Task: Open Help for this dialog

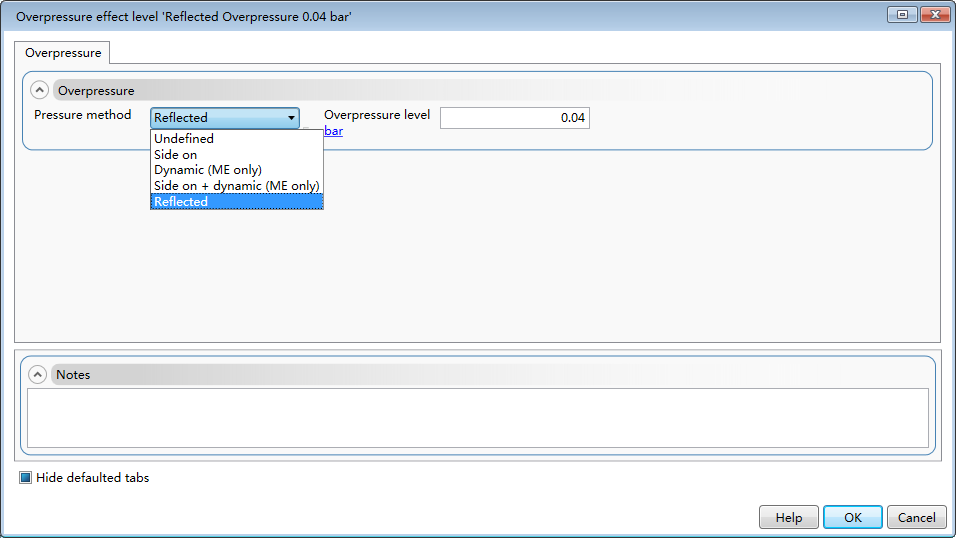Action: [x=788, y=517]
